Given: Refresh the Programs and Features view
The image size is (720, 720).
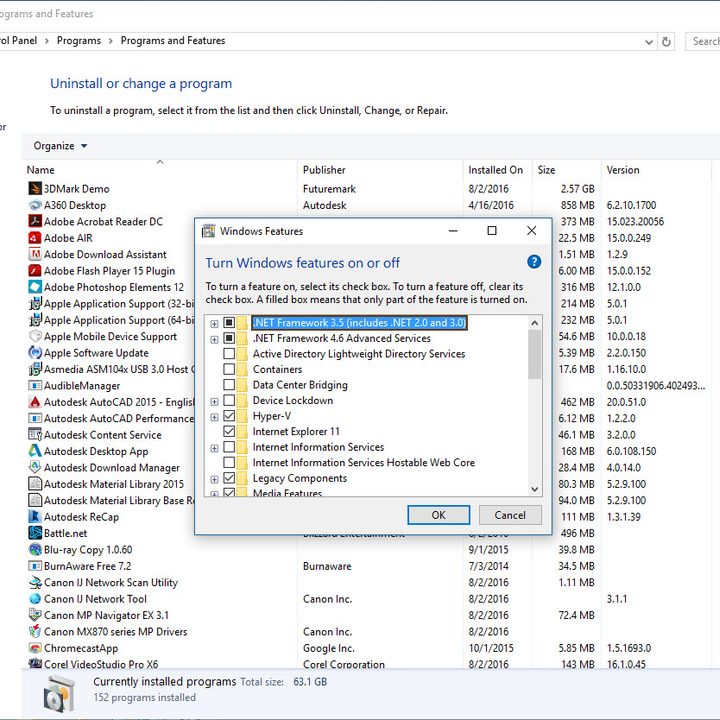Looking at the screenshot, I should [666, 42].
